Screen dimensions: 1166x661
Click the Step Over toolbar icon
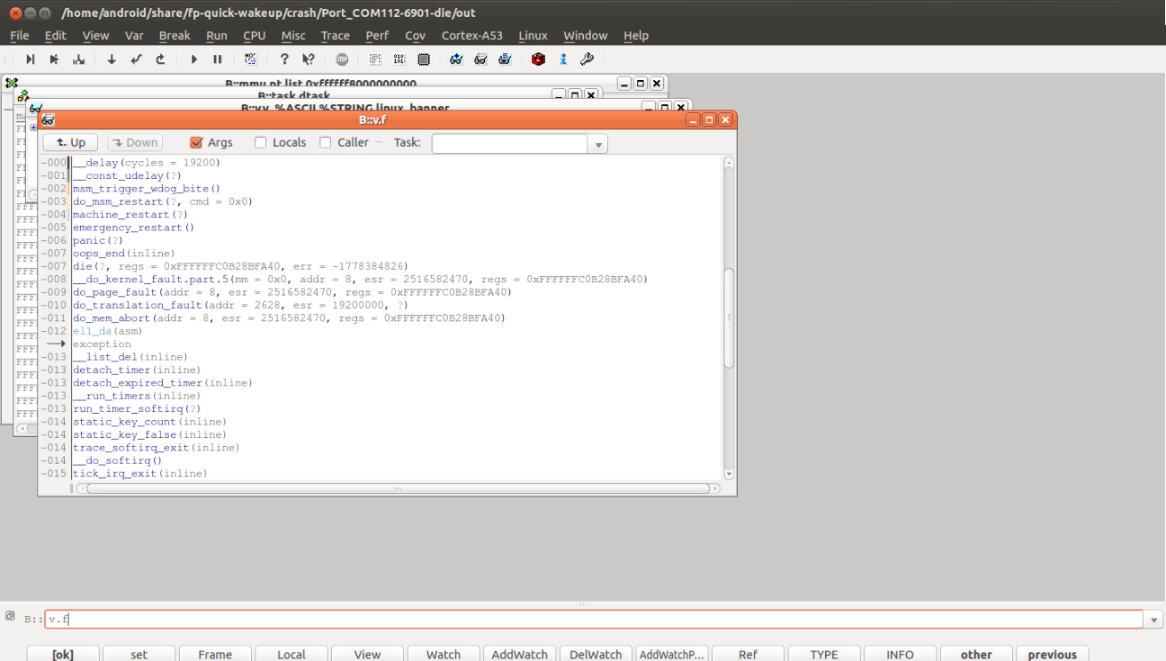54,59
